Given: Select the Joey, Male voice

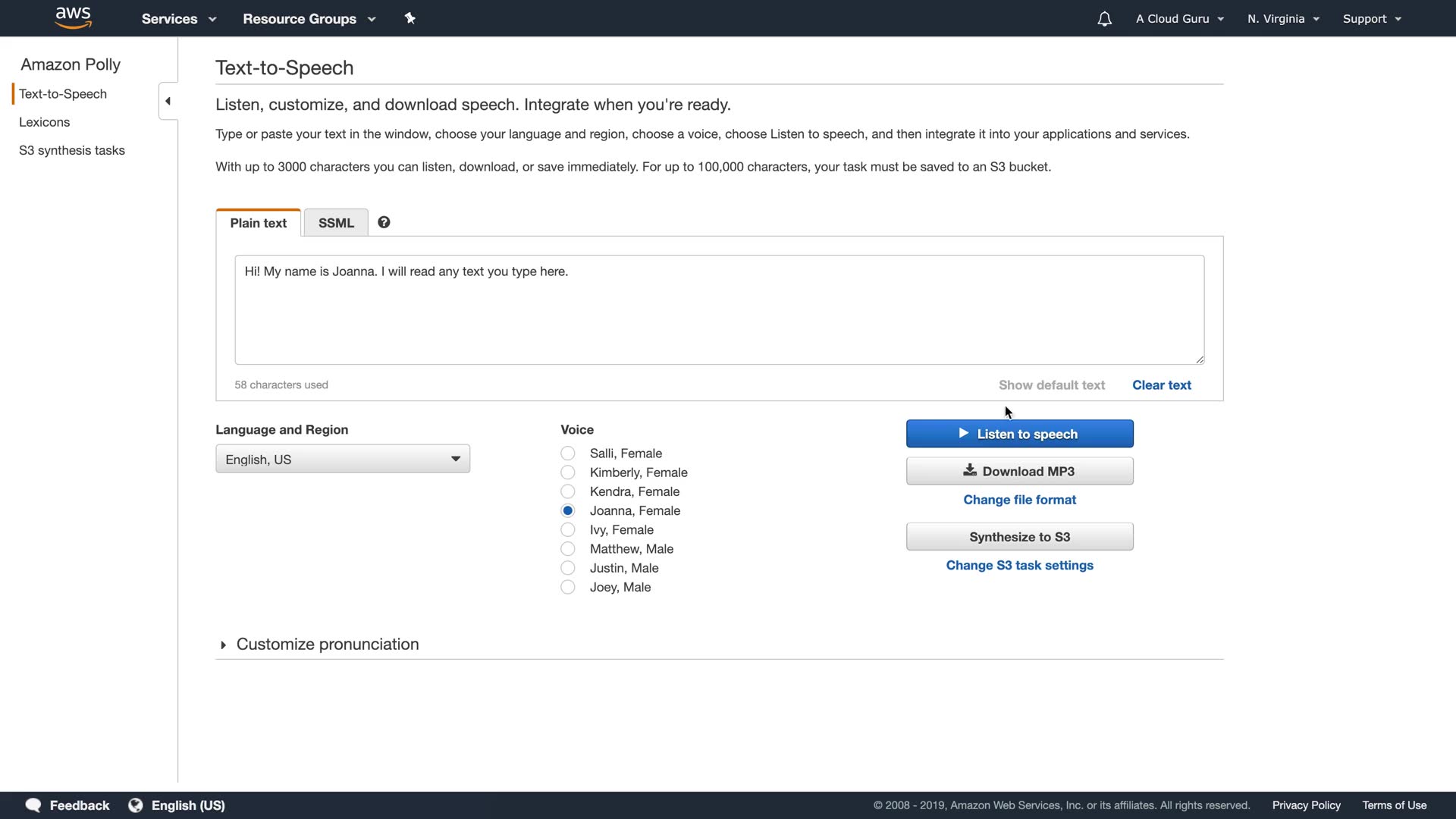Looking at the screenshot, I should [568, 587].
